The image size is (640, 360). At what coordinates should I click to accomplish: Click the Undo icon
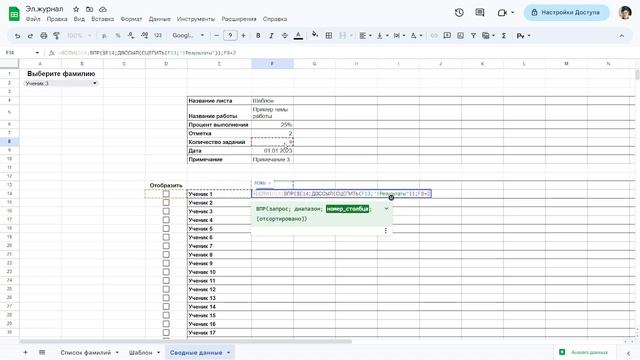(x=17, y=36)
